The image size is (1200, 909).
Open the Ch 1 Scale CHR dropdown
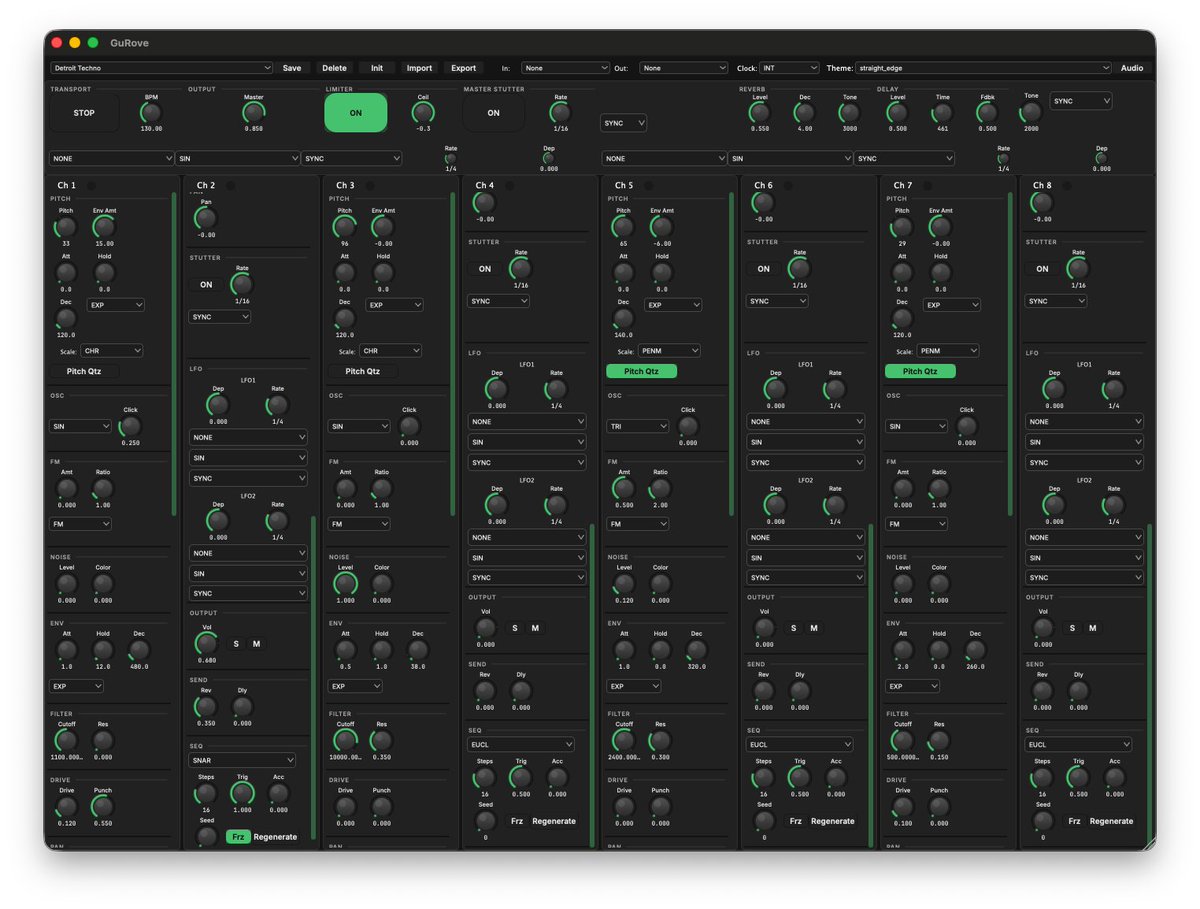click(x=112, y=351)
